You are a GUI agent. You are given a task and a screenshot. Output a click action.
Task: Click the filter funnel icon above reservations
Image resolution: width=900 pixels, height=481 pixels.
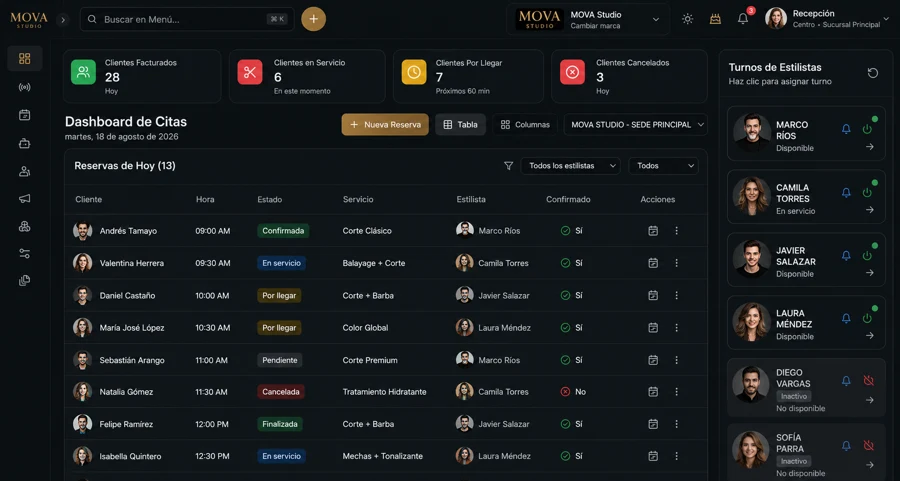(508, 166)
